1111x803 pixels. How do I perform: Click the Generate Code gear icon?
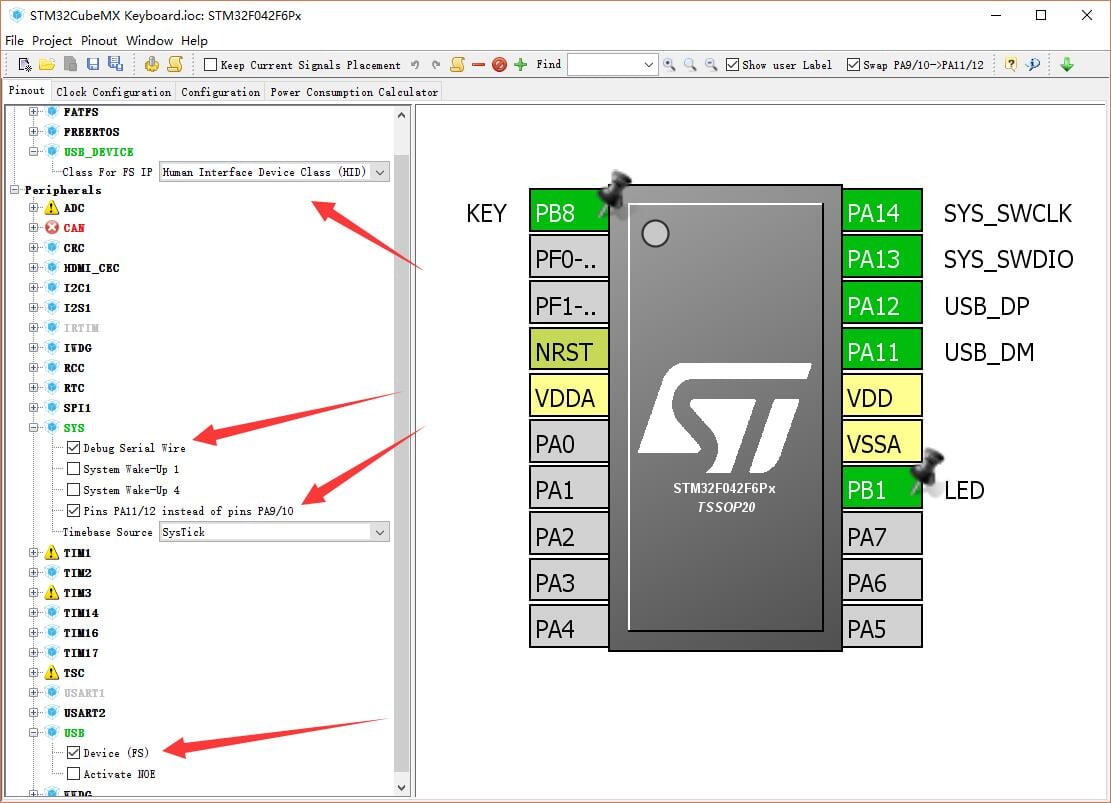(152, 64)
